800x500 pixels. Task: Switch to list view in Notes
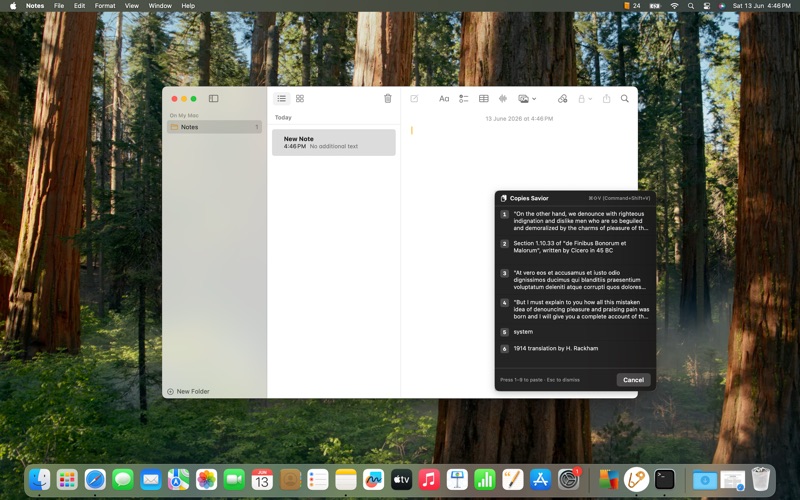(x=282, y=98)
